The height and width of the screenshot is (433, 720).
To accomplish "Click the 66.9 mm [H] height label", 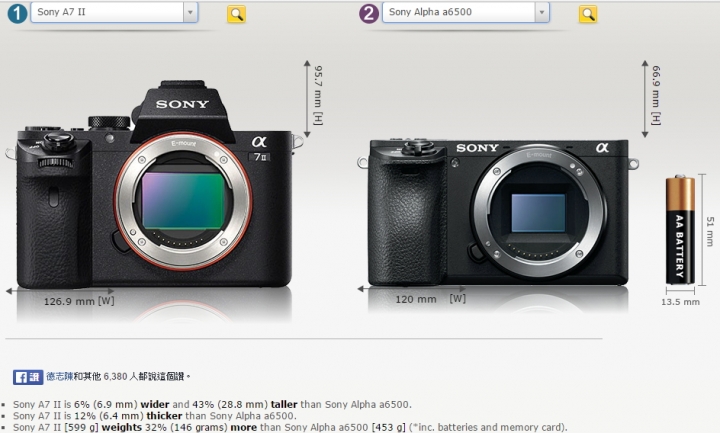I will coord(656,95).
